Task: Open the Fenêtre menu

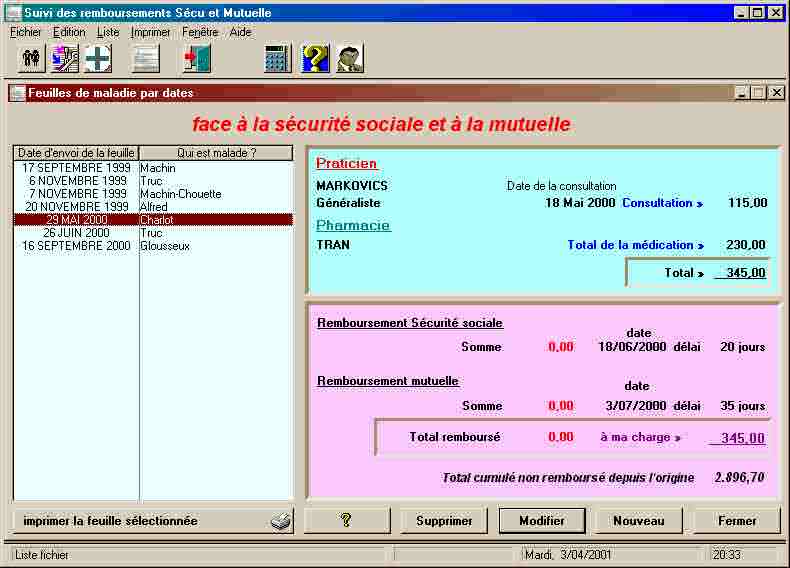Action: point(200,32)
